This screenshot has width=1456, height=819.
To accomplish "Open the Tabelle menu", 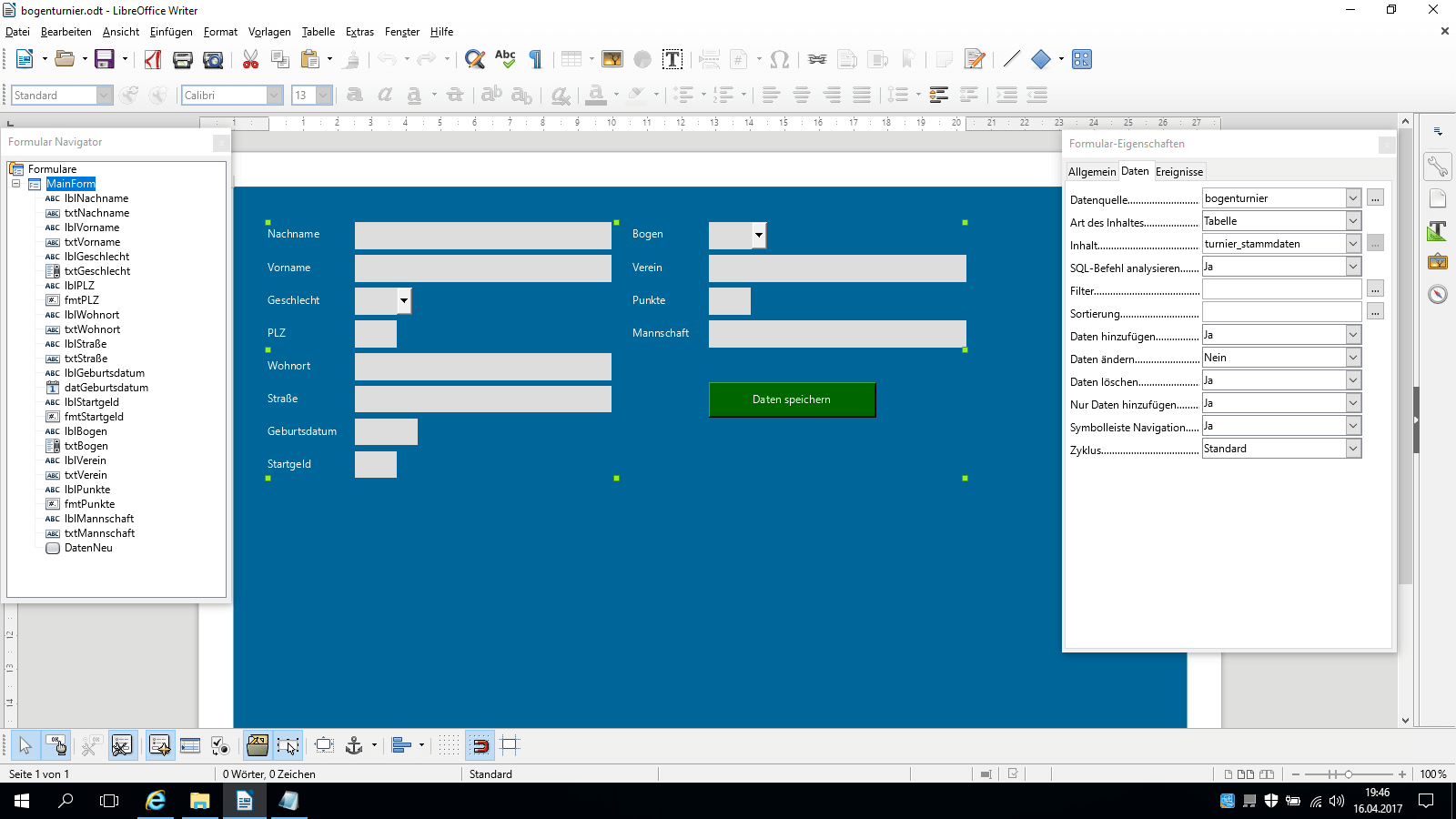I will tap(318, 32).
